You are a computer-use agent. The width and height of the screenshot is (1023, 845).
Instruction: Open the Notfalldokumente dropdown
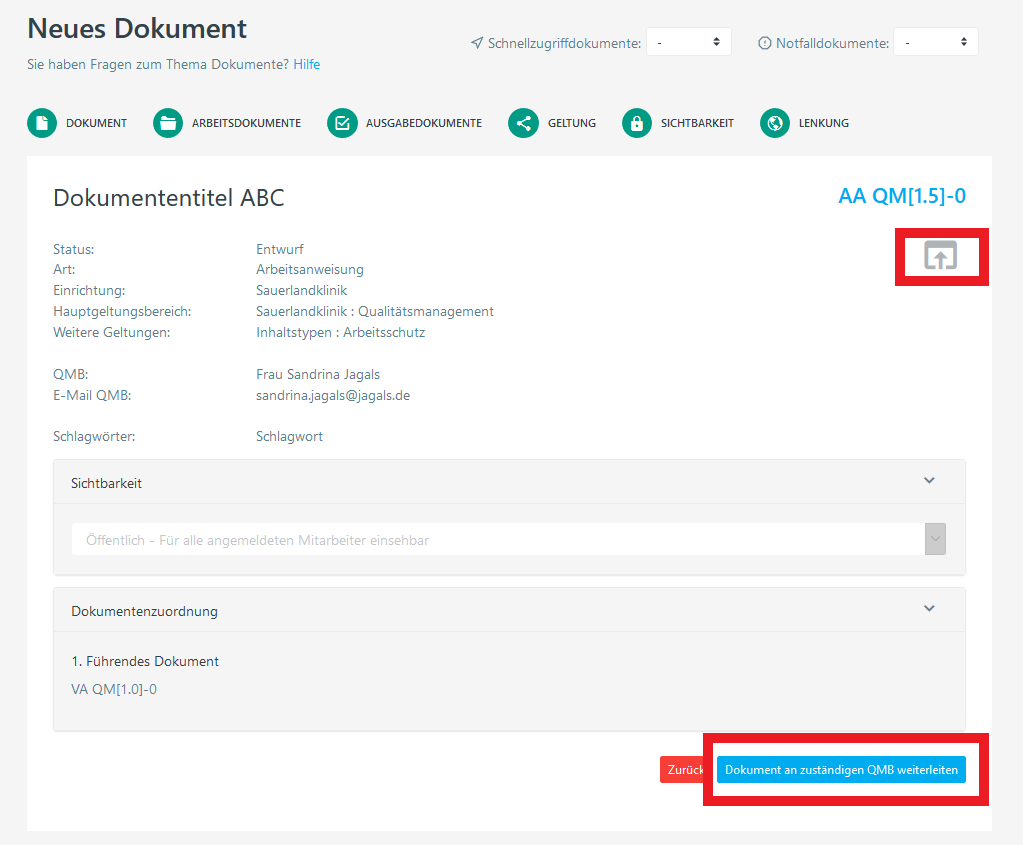tap(935, 42)
